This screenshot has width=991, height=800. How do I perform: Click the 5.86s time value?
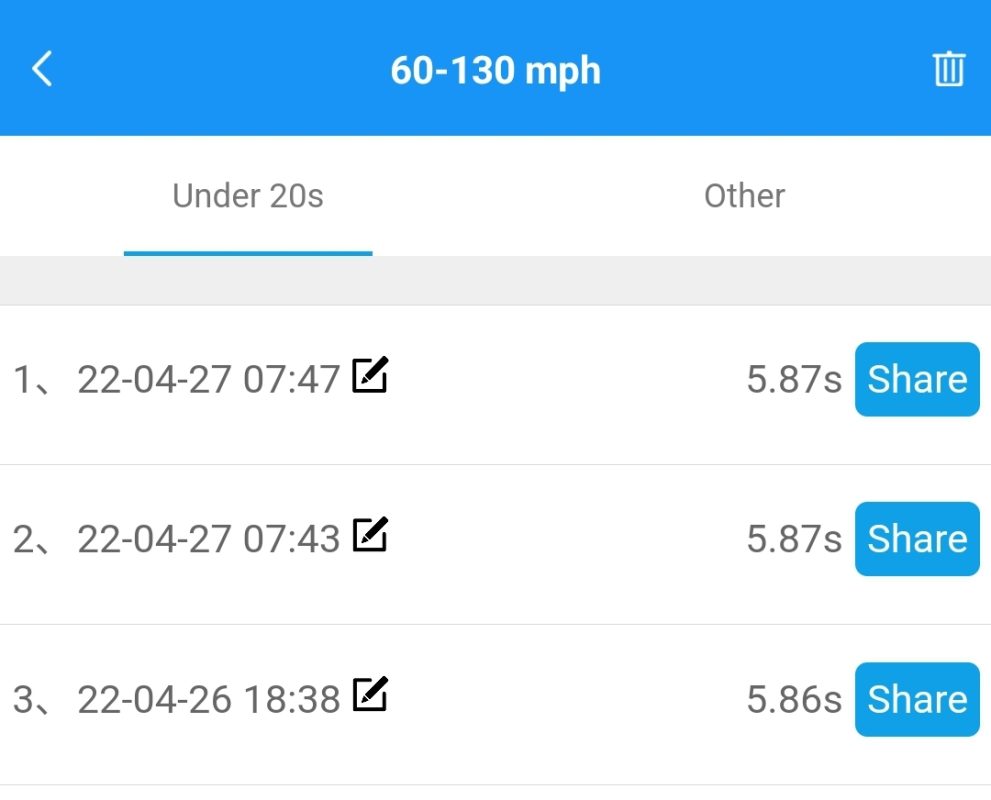click(794, 700)
